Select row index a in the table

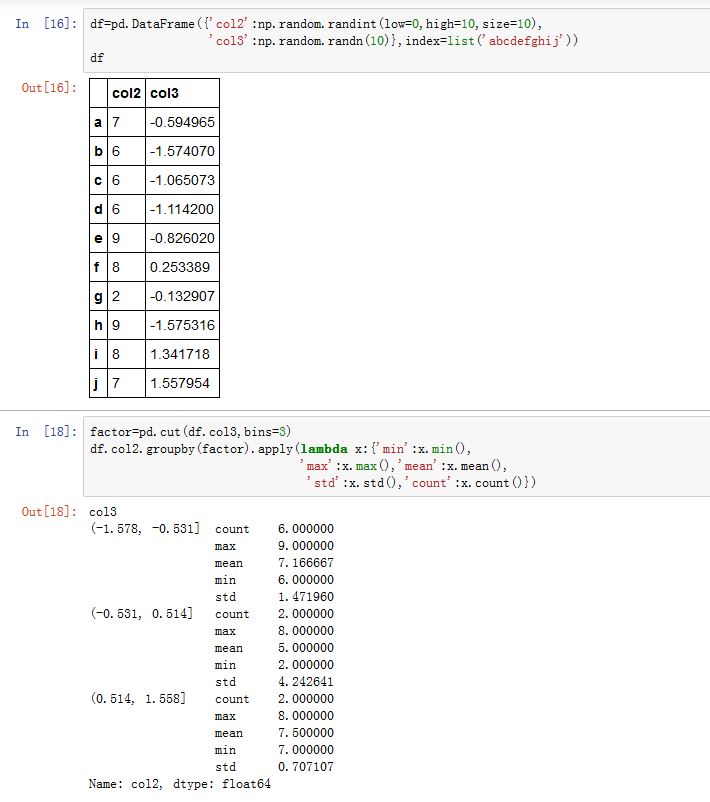98,122
